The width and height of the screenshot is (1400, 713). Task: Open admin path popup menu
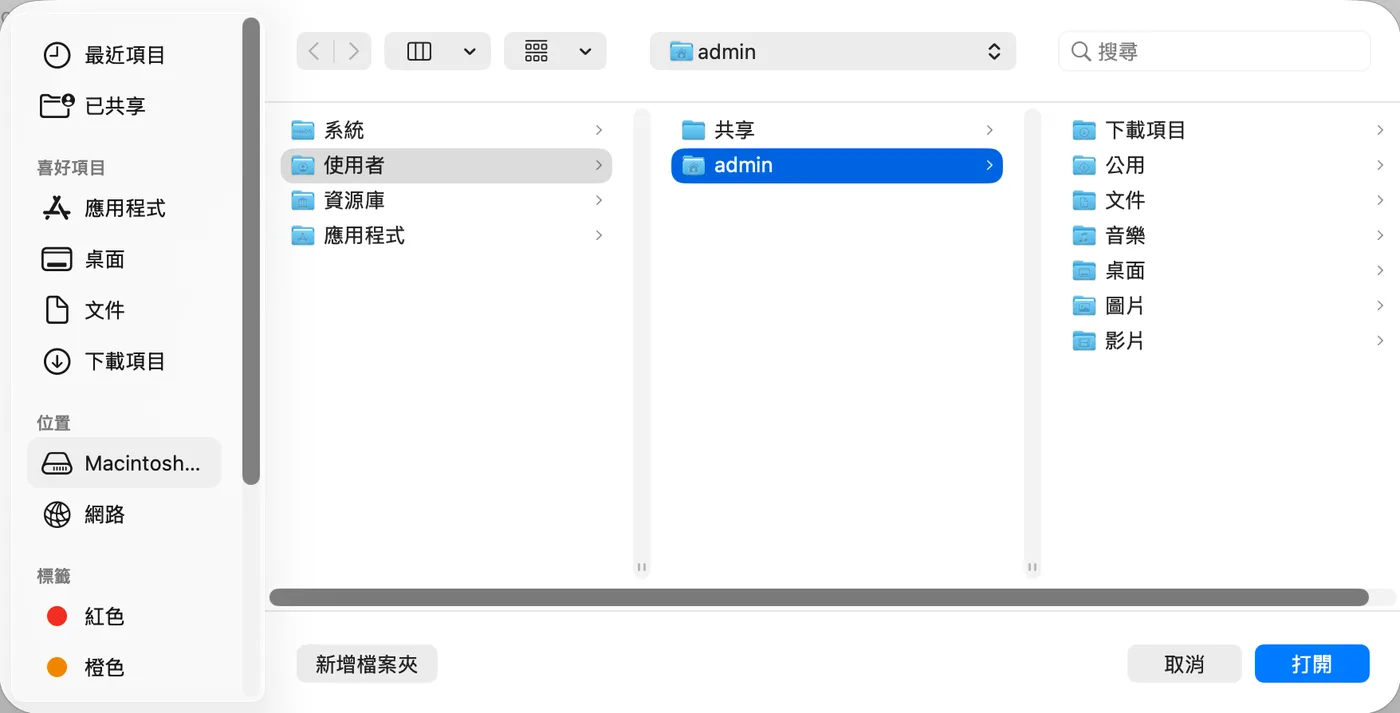[x=832, y=51]
